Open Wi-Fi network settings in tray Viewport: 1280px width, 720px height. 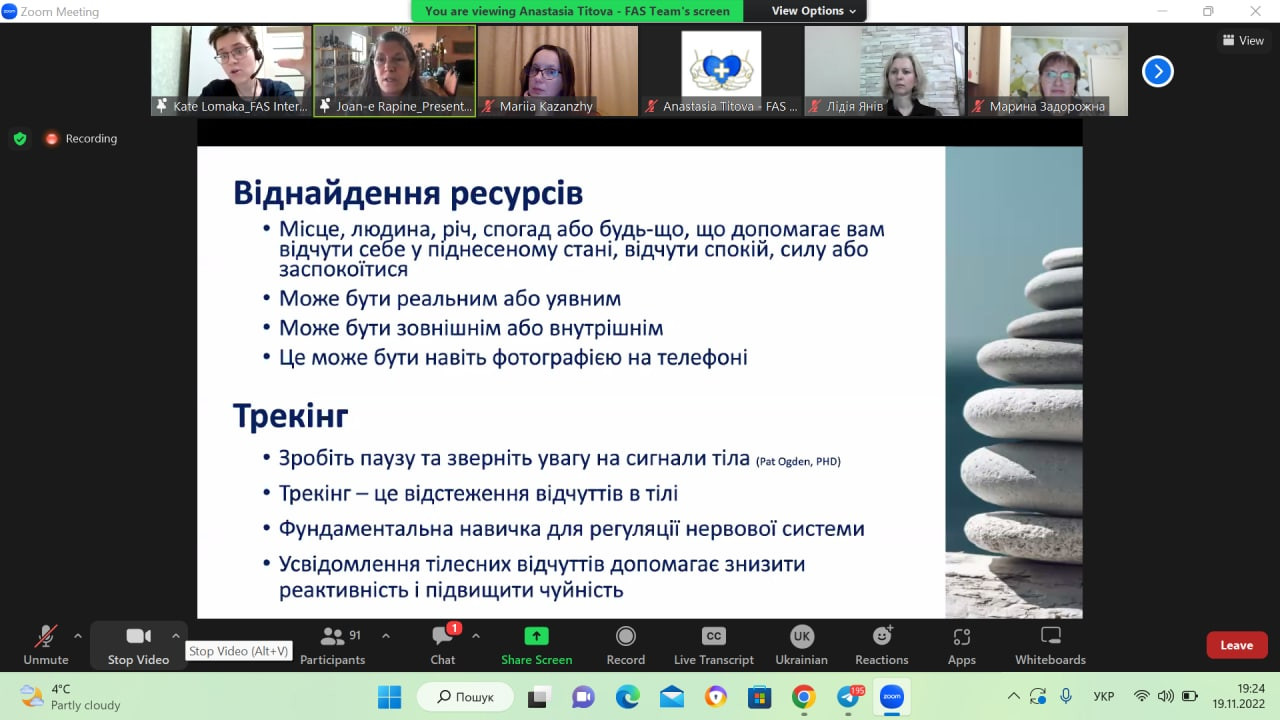pyautogui.click(x=1142, y=696)
